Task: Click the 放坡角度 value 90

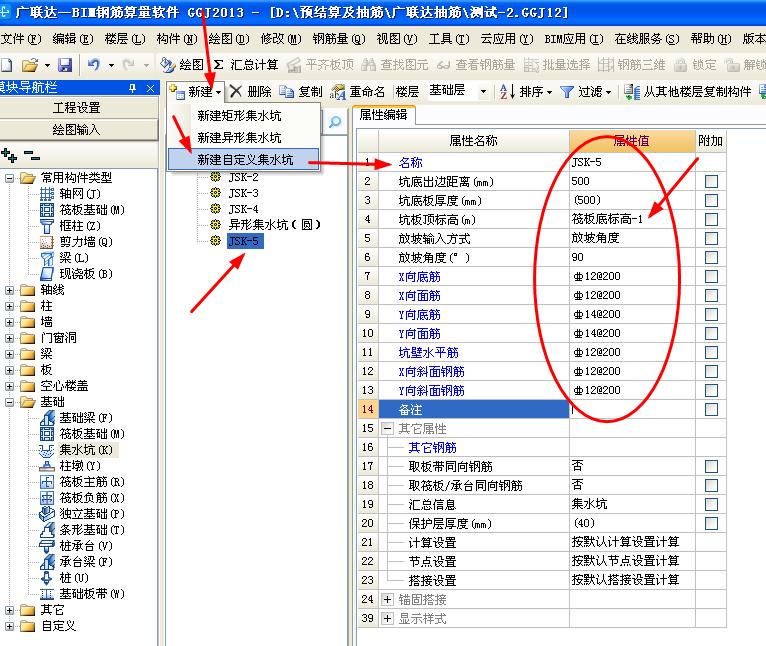Action: click(632, 258)
